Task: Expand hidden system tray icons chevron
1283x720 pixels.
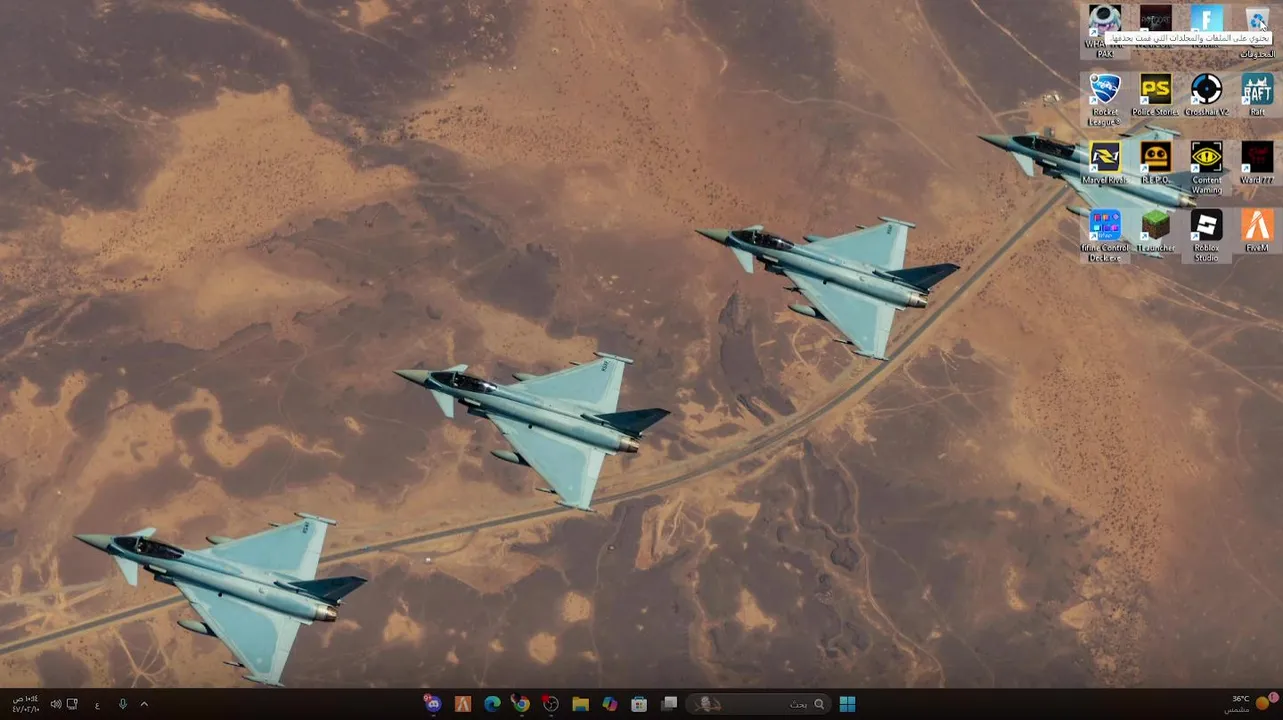Action: point(144,704)
